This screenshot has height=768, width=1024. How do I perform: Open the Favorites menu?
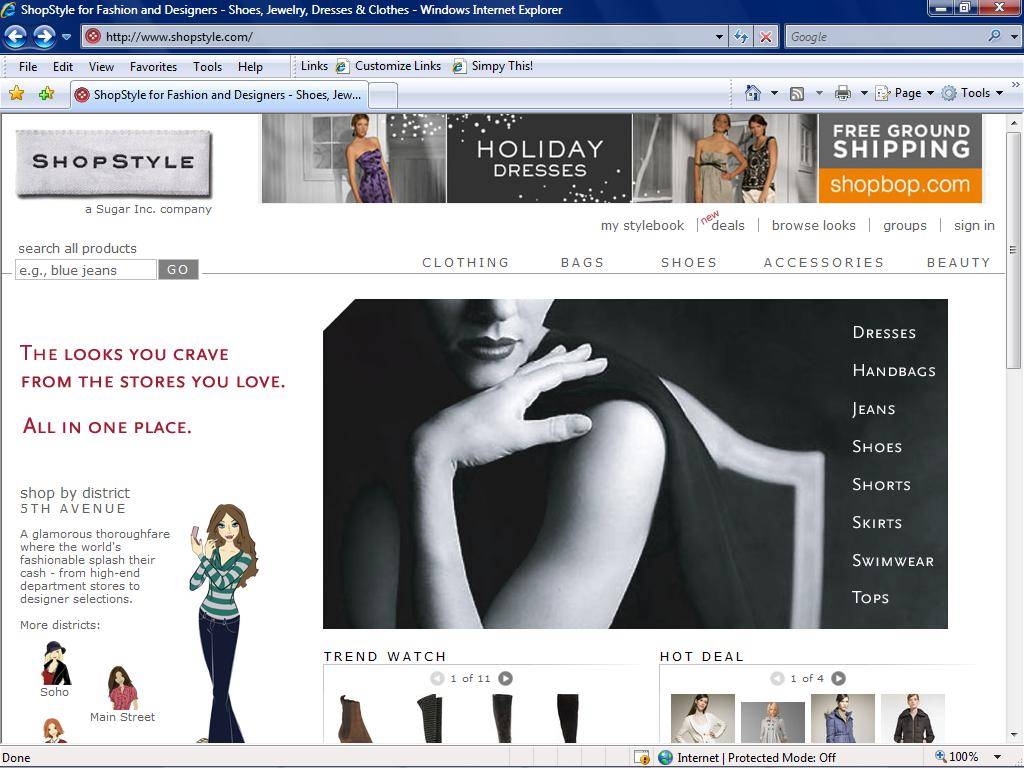coord(153,67)
